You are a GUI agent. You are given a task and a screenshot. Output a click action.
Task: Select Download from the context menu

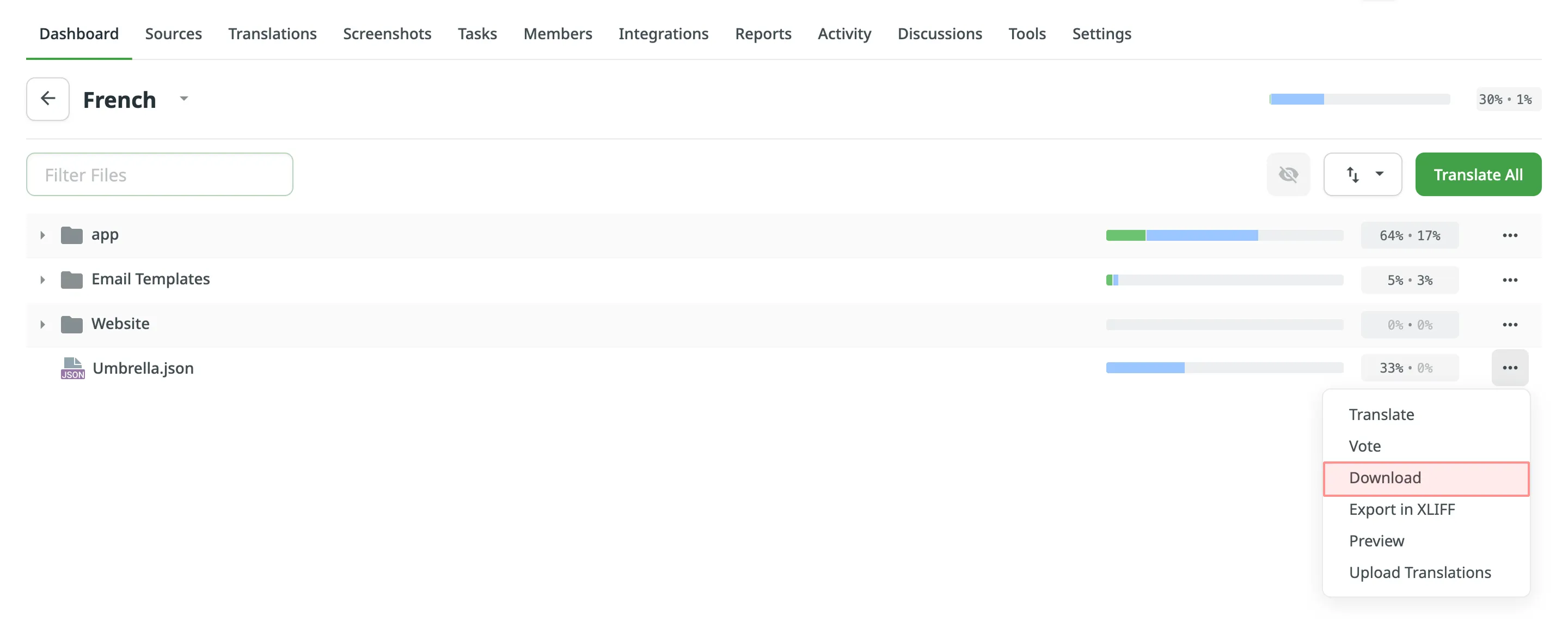pos(1386,478)
